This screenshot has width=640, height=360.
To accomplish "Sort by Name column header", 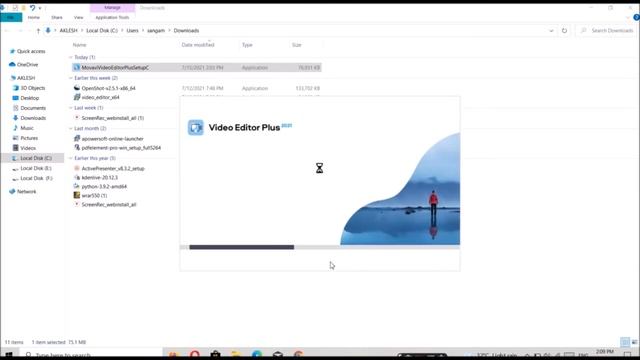I will pos(79,45).
